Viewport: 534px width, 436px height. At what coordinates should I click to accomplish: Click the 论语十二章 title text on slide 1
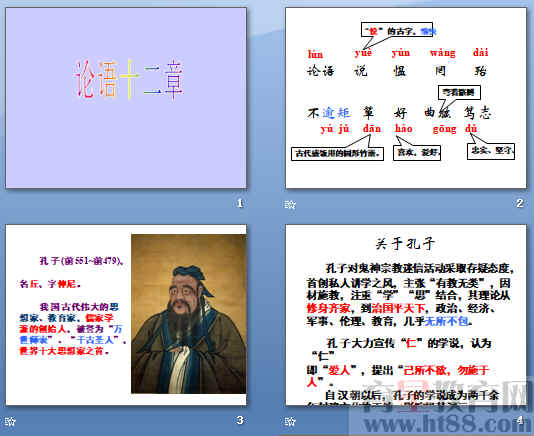[x=129, y=80]
